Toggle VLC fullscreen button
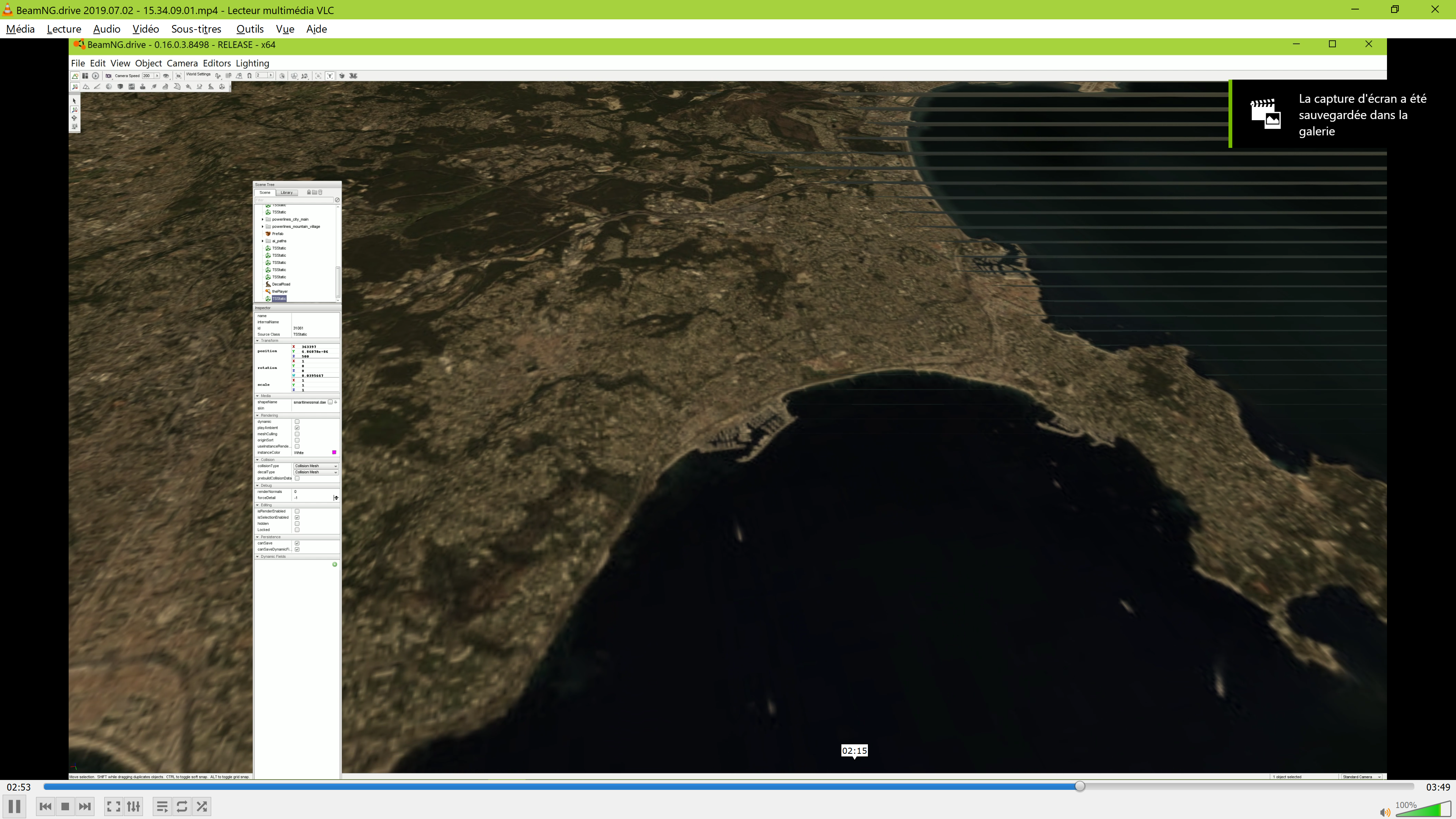The image size is (1456, 819). (x=114, y=806)
